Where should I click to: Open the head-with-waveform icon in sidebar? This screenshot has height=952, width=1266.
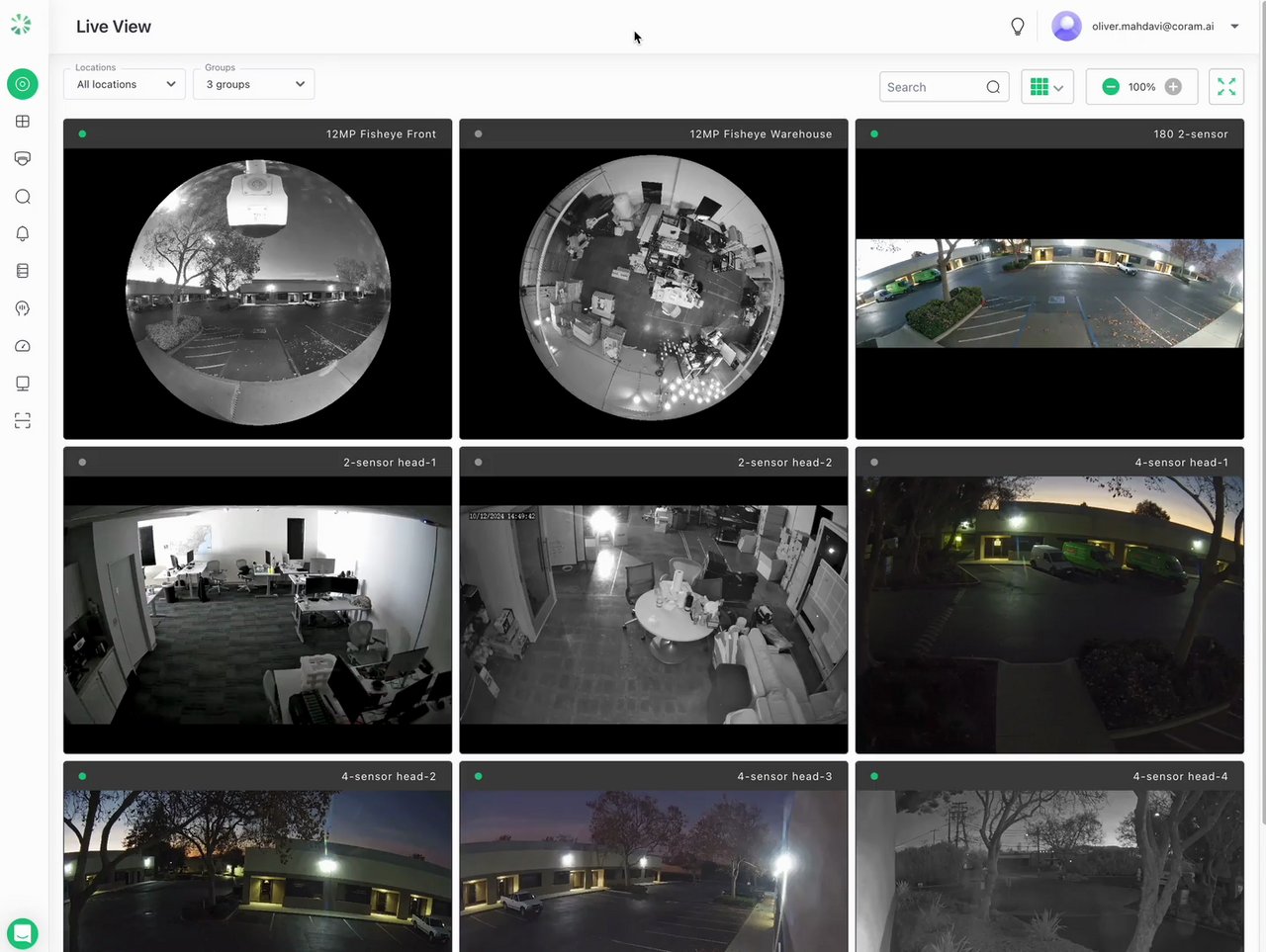tap(23, 308)
